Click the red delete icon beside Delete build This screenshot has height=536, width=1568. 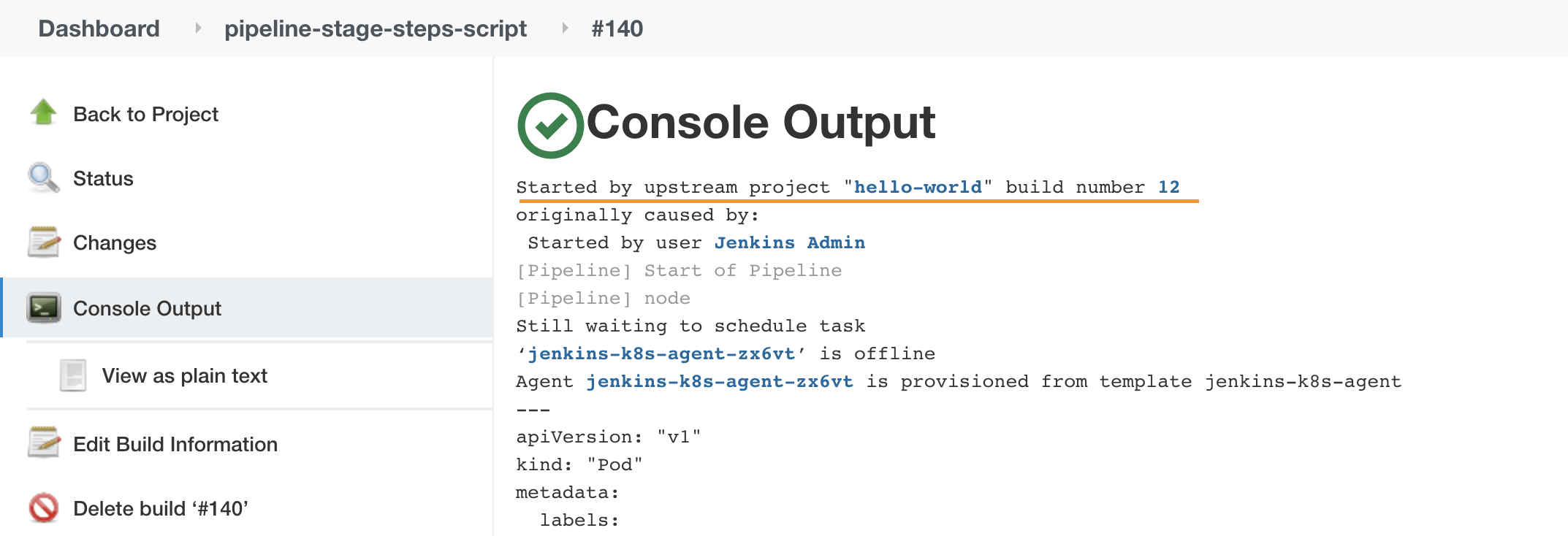tap(43, 508)
